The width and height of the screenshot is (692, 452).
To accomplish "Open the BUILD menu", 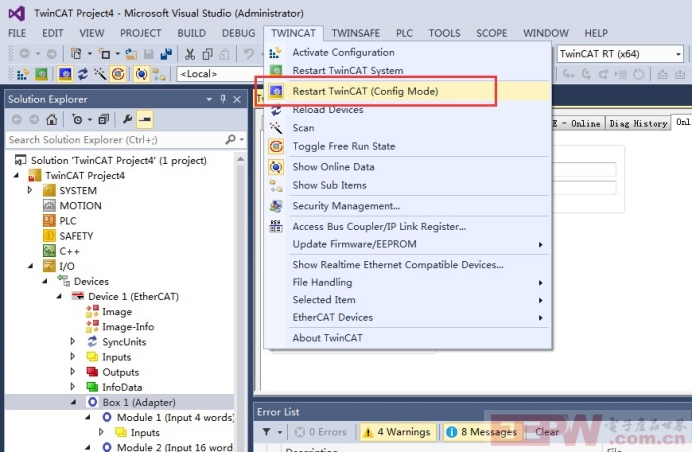I will pos(192,33).
